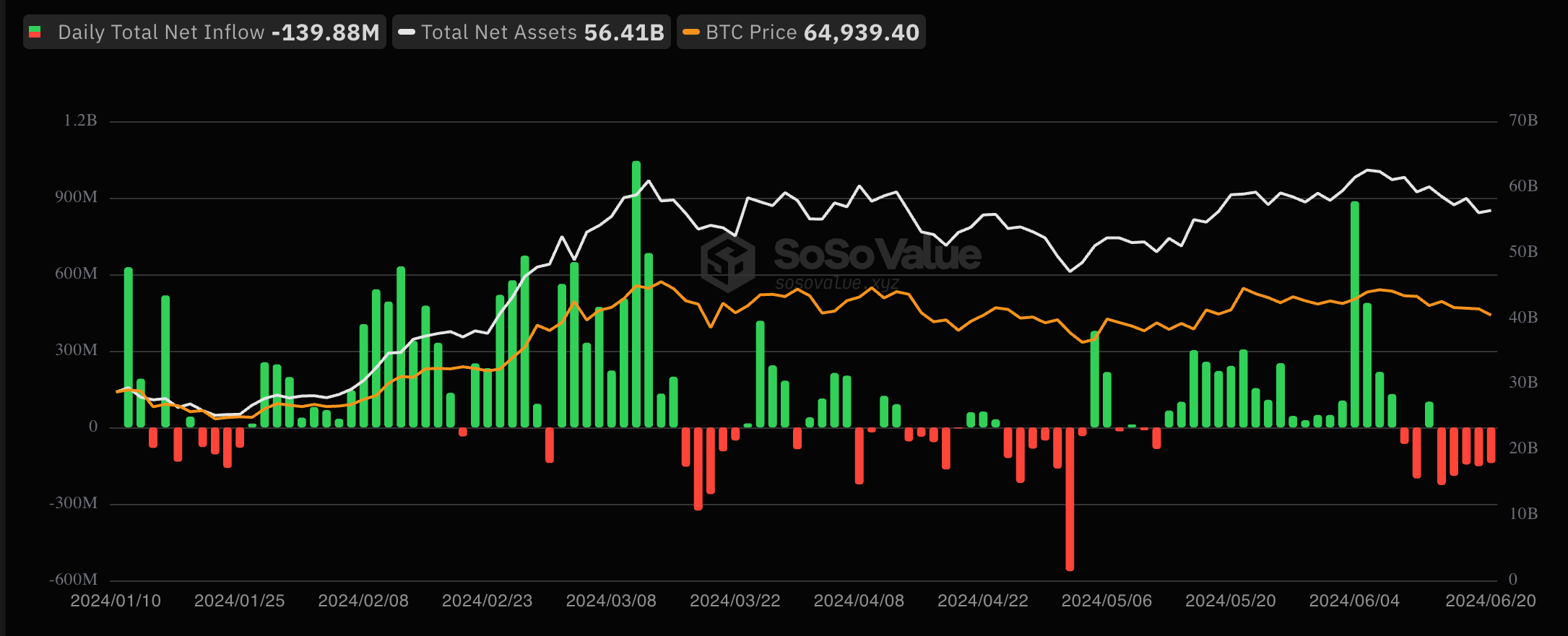Click the SoSoValue cube logo watermark

tap(728, 261)
